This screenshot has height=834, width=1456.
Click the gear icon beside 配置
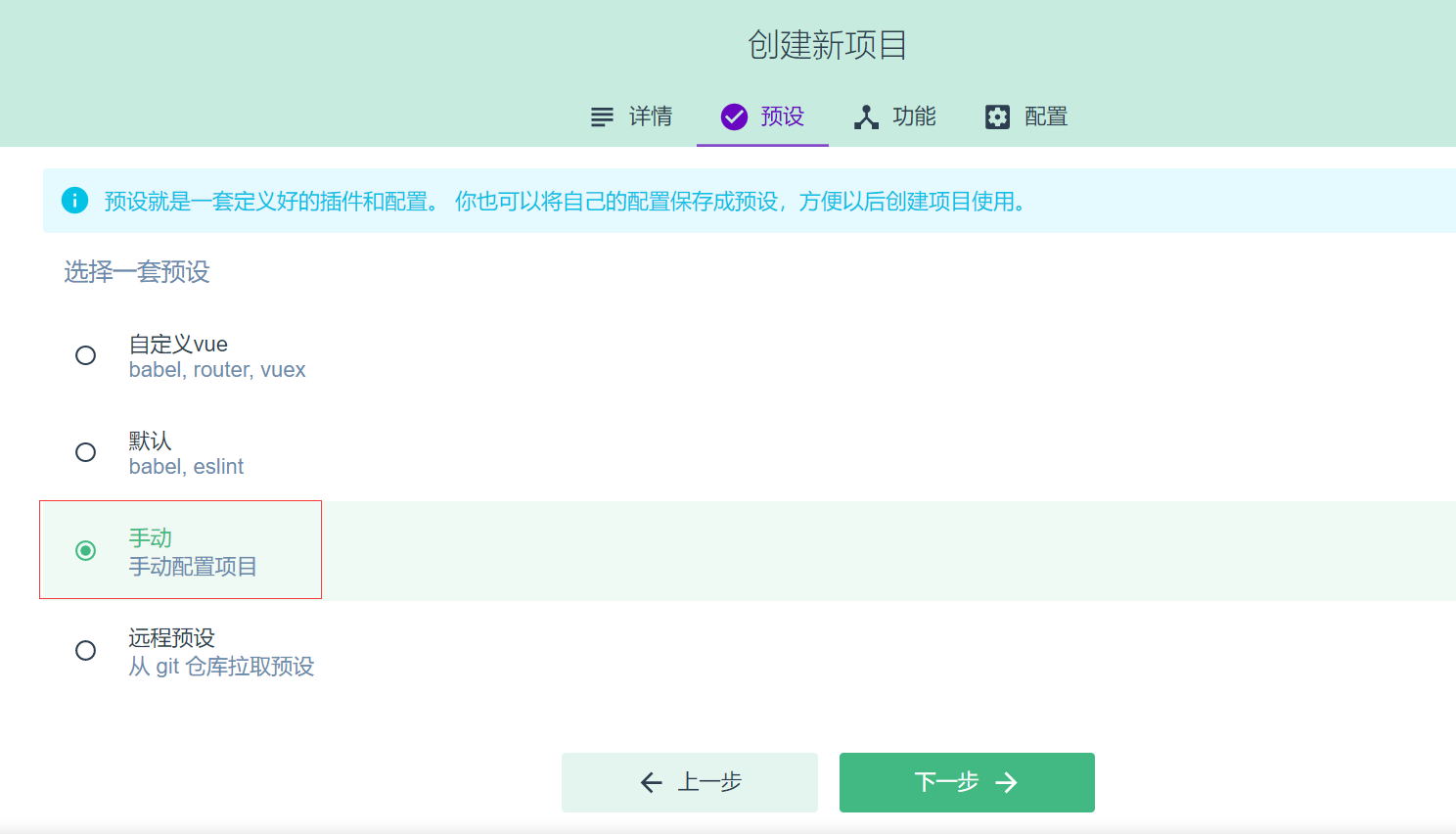click(x=996, y=116)
